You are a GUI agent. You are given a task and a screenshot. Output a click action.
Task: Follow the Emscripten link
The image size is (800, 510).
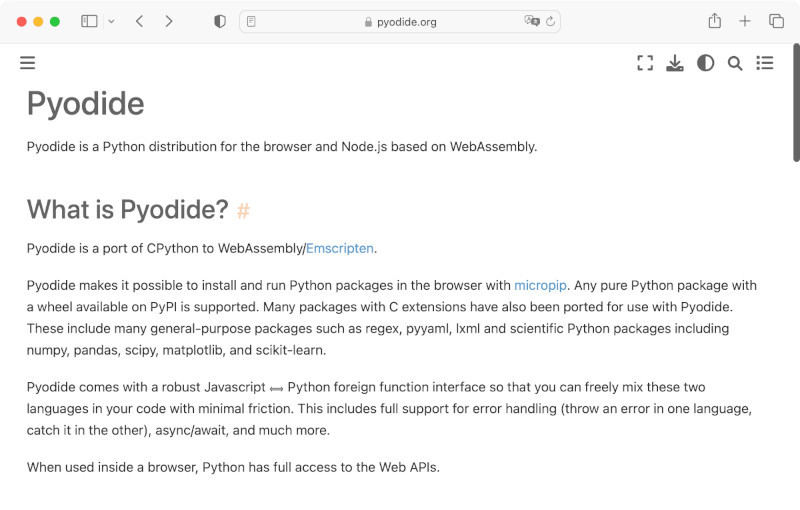coord(340,248)
